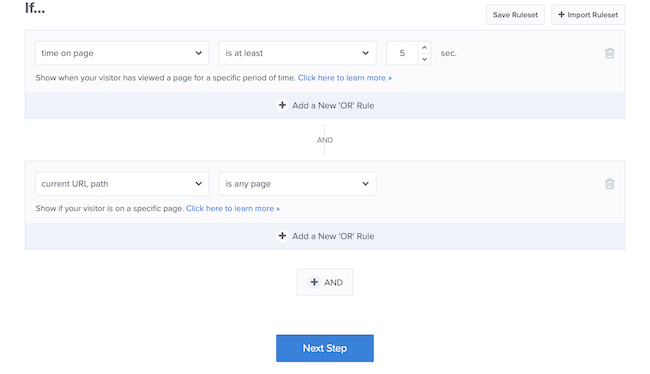Save Ruleset button
650x374 pixels.
tap(515, 15)
